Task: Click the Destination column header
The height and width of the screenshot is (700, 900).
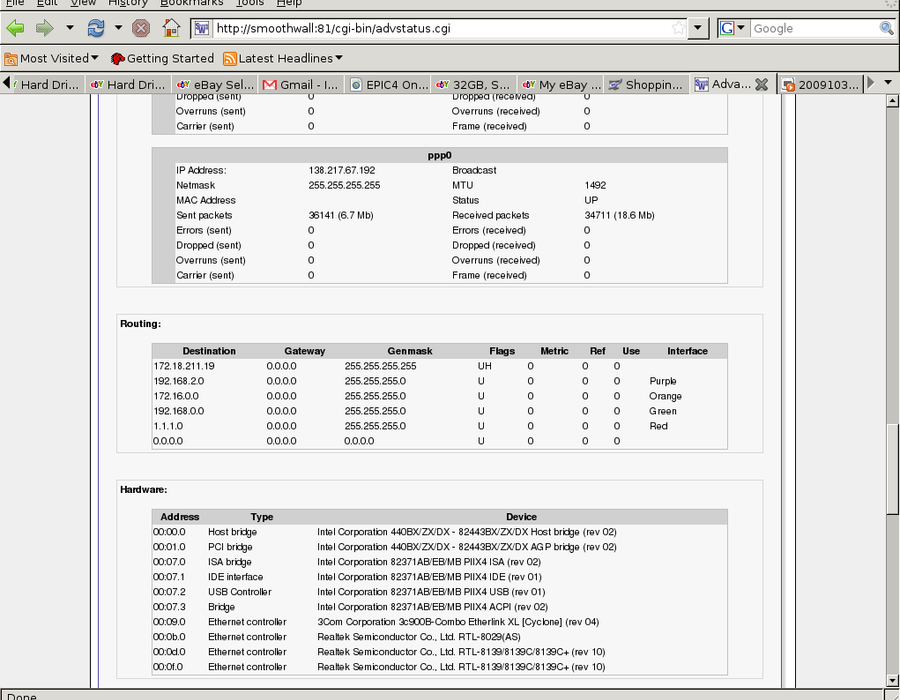Action: point(209,351)
